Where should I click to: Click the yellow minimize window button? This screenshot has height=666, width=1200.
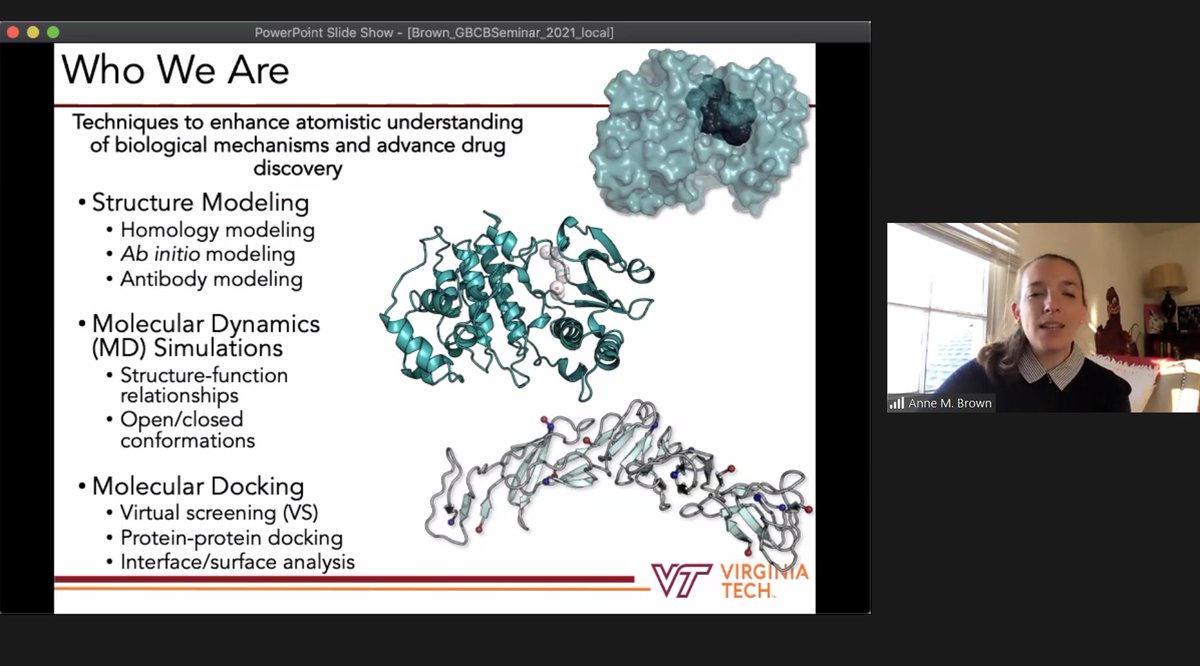coord(33,32)
